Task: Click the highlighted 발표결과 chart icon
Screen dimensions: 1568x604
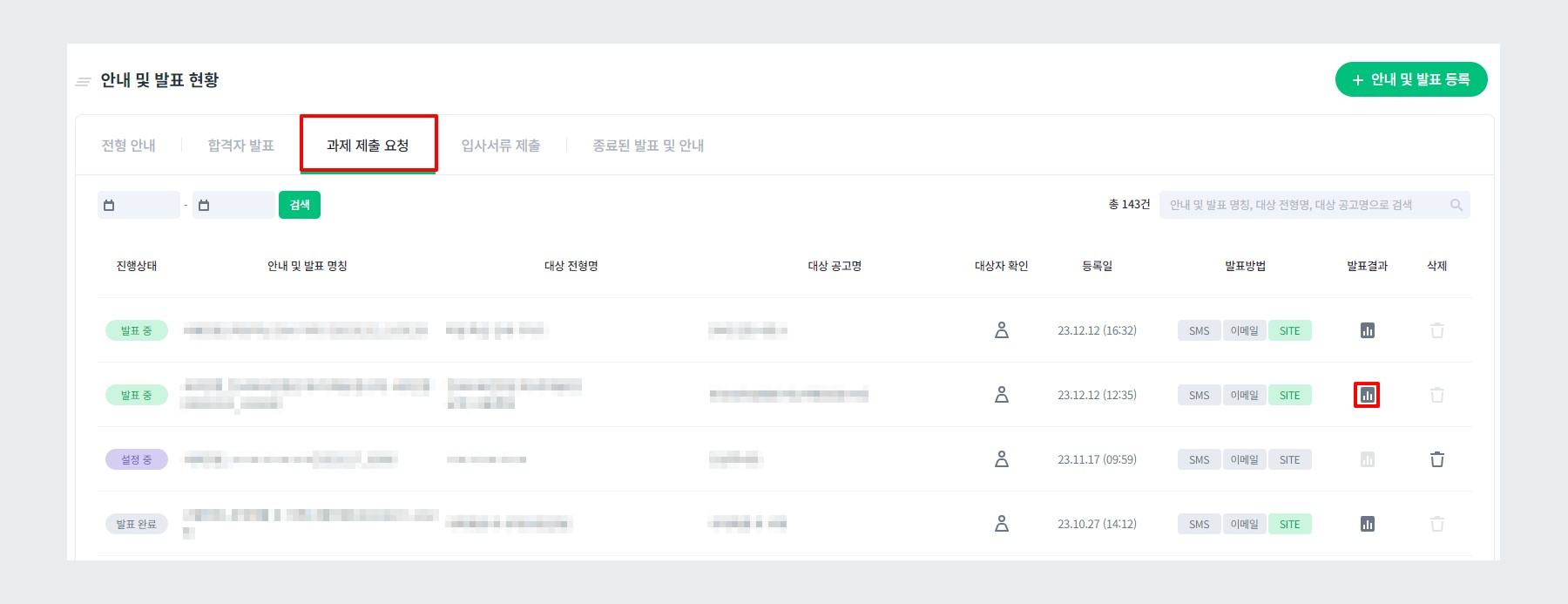Action: 1366,395
